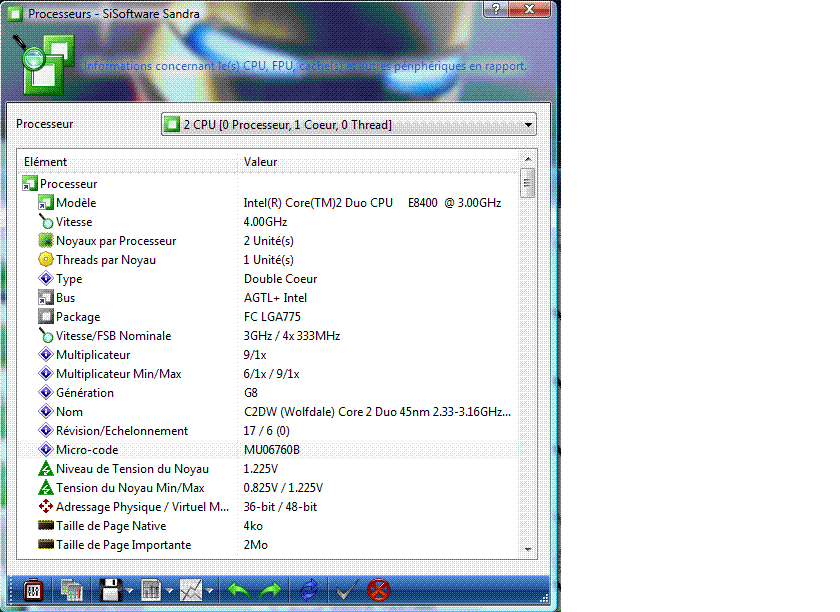Screen dimensions: 840x612
Task: Click the magnifier icon beside Vitesse
Action: click(46, 222)
